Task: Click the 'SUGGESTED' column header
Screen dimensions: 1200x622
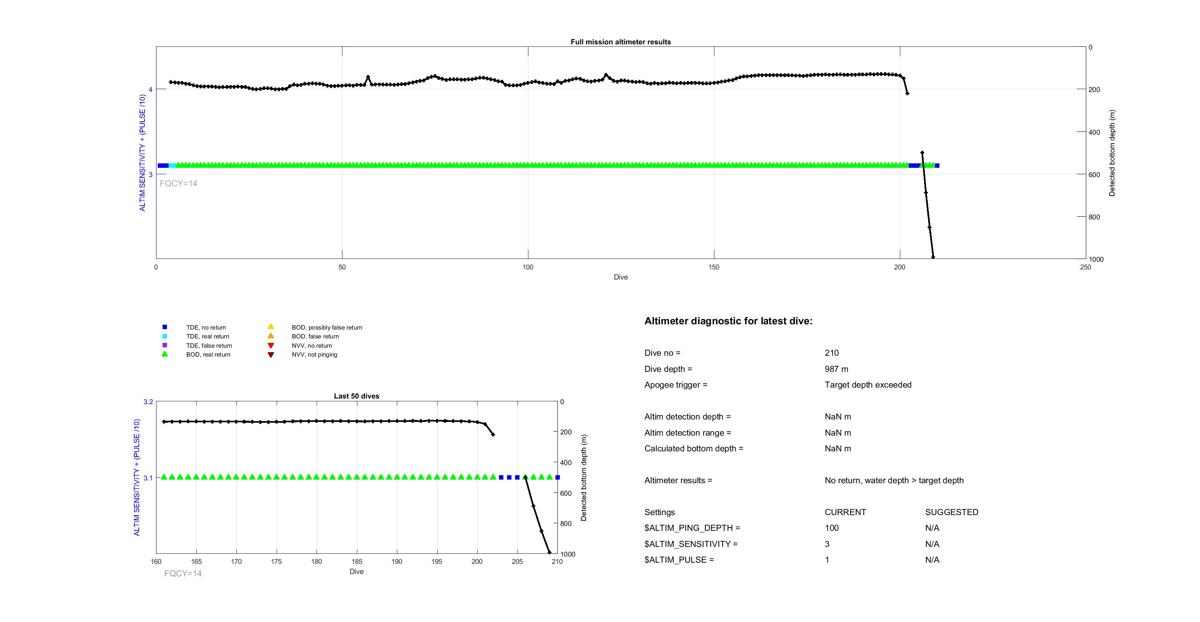Action: tap(952, 512)
